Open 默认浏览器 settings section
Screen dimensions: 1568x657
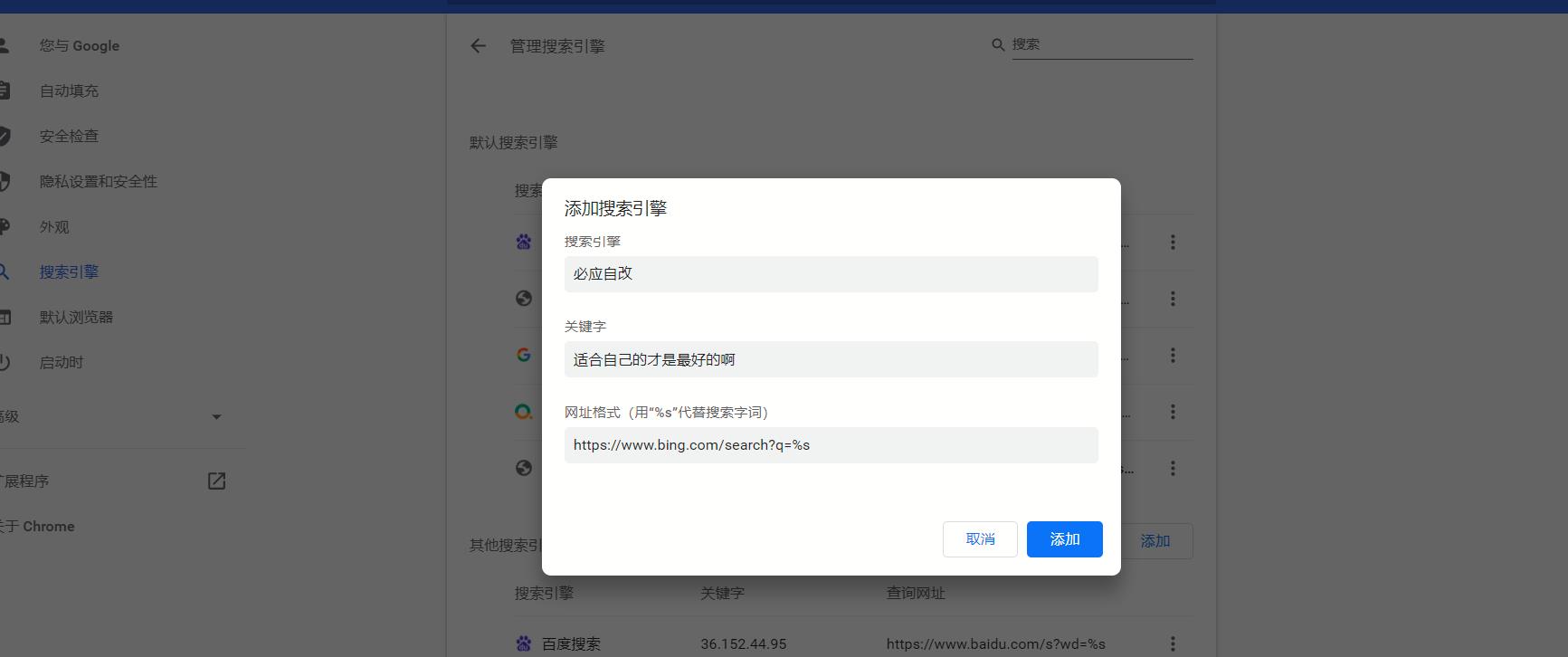click(76, 318)
